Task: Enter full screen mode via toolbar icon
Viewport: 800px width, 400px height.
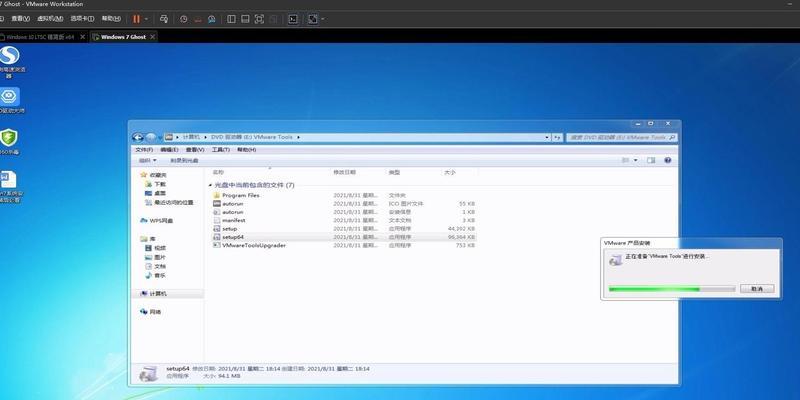Action: [259, 19]
